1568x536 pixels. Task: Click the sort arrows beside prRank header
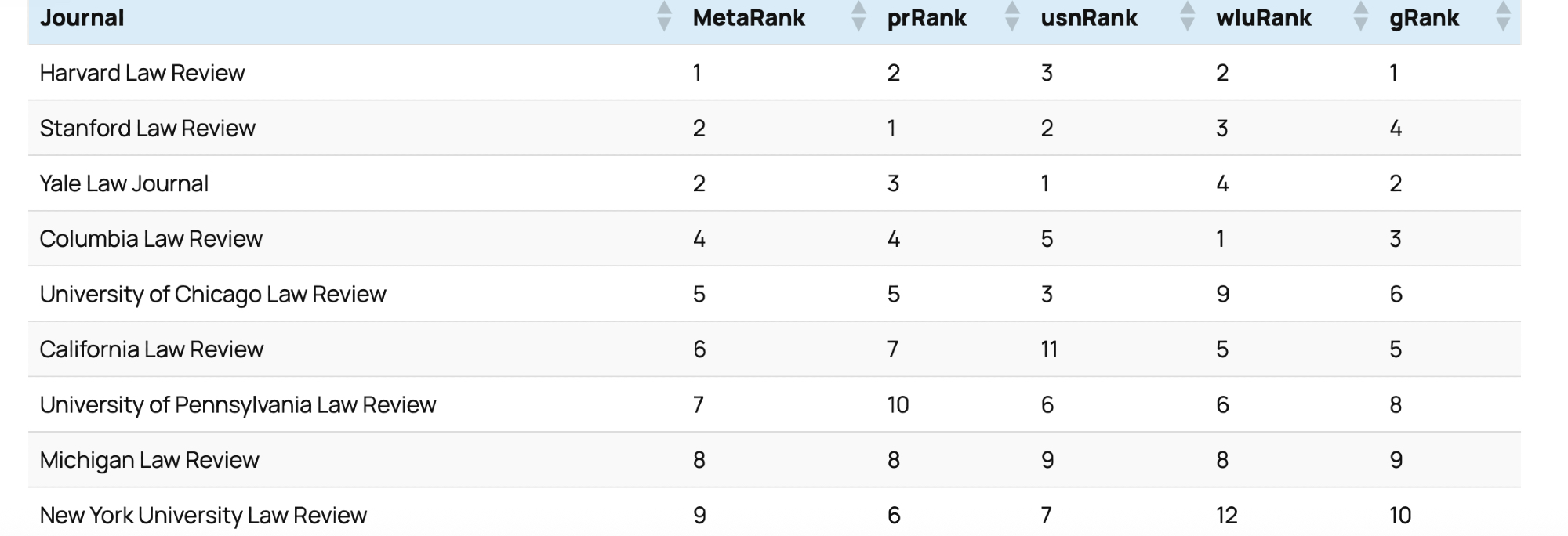point(1012,16)
